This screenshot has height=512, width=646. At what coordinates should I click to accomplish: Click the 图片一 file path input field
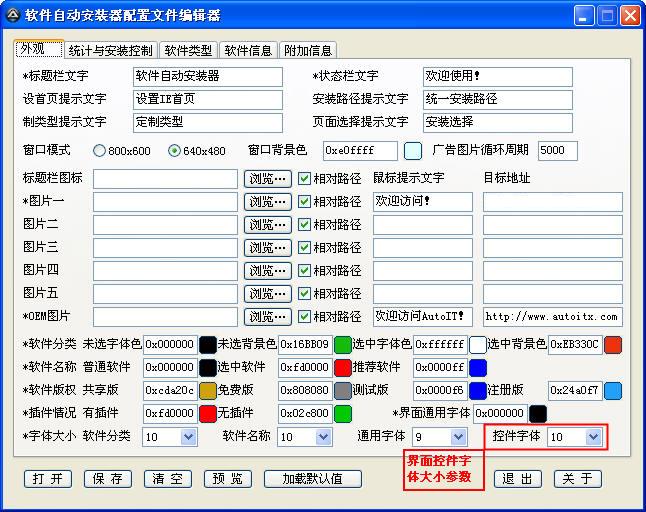[165, 202]
